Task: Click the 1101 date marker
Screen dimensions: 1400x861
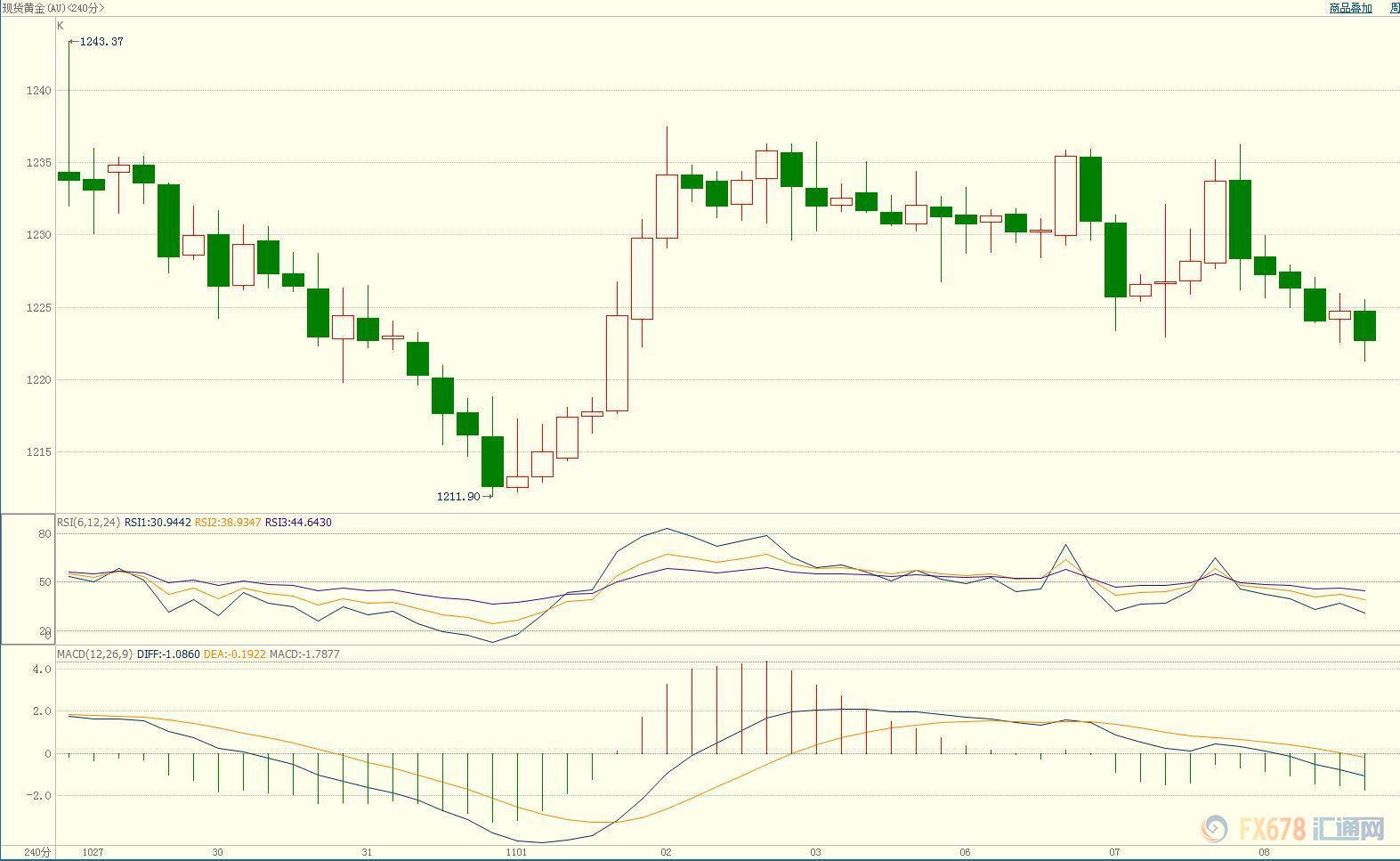Action: tap(516, 852)
